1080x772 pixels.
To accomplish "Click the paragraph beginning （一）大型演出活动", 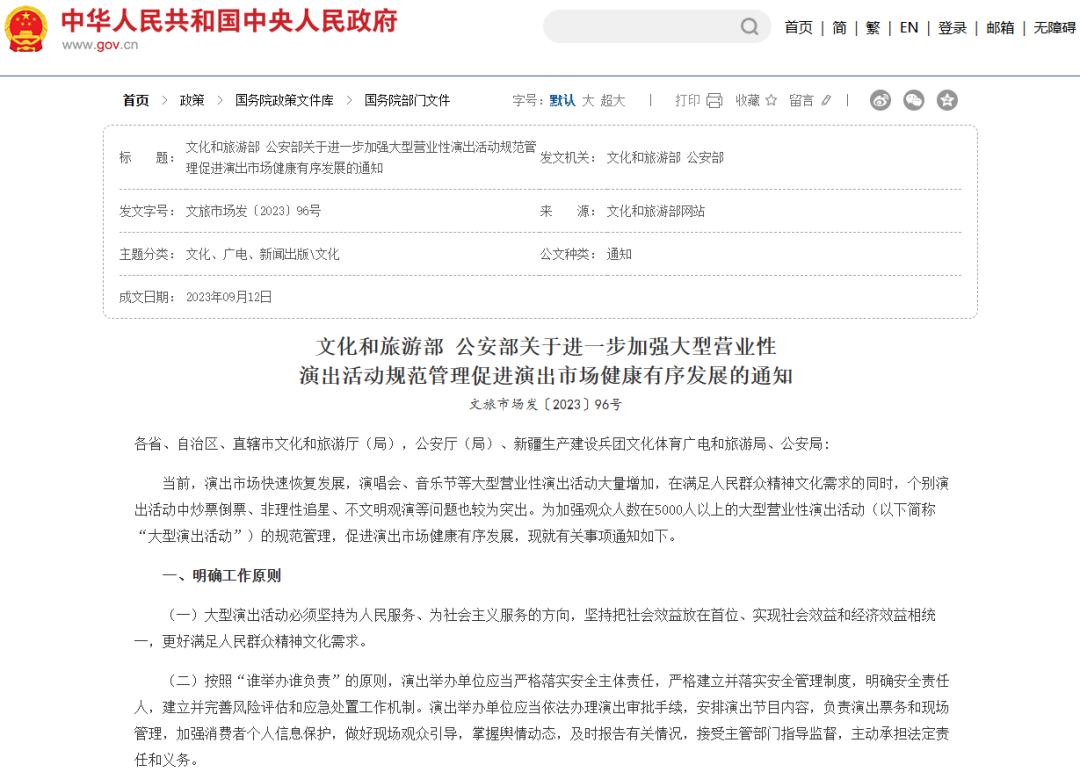I will [x=534, y=628].
